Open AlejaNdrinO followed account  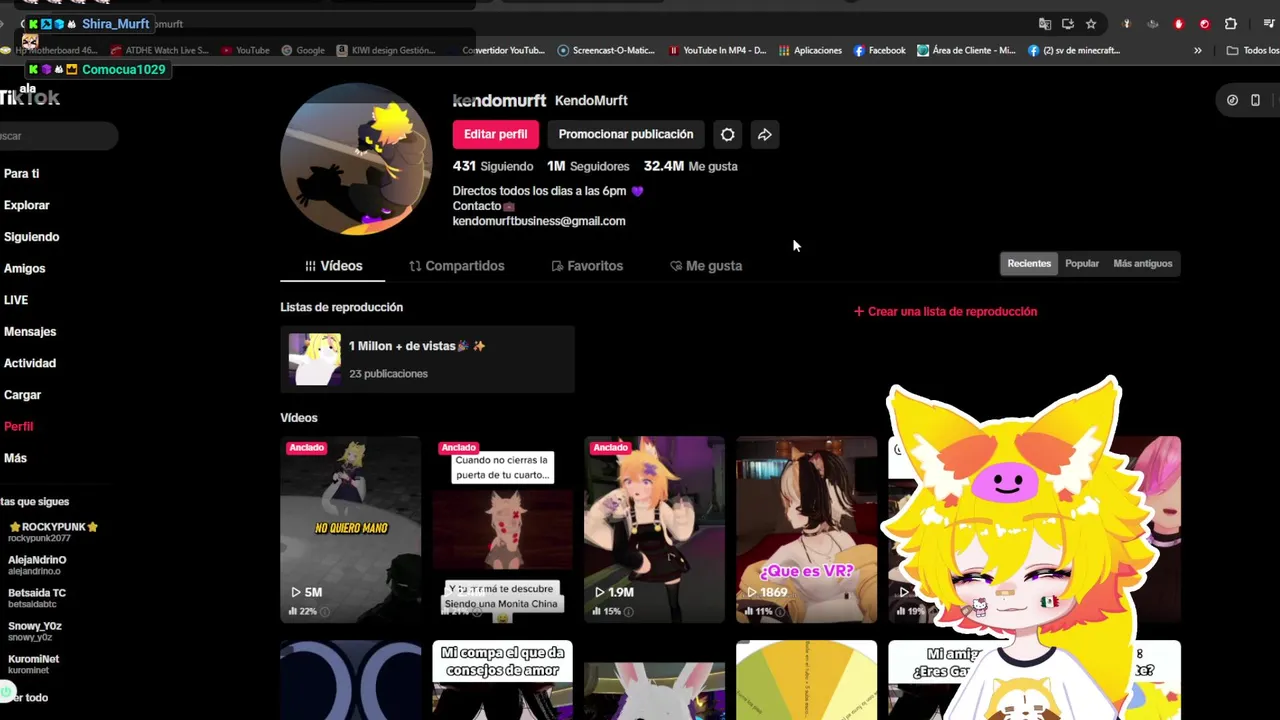(37, 565)
